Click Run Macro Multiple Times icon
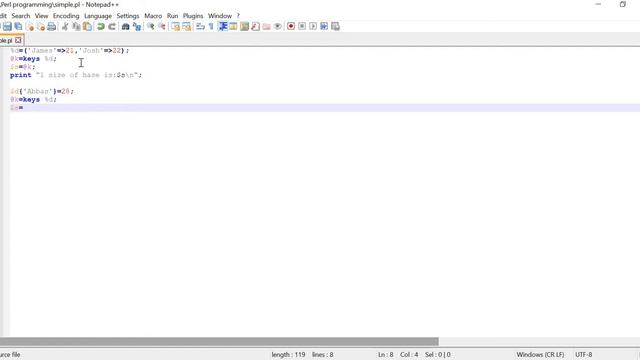Image resolution: width=640 pixels, height=360 pixels. 324,27
